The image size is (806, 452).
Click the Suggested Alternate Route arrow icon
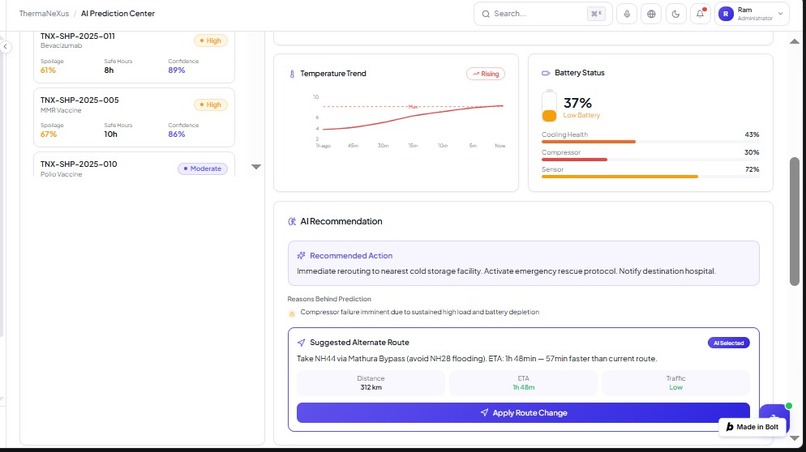click(301, 342)
